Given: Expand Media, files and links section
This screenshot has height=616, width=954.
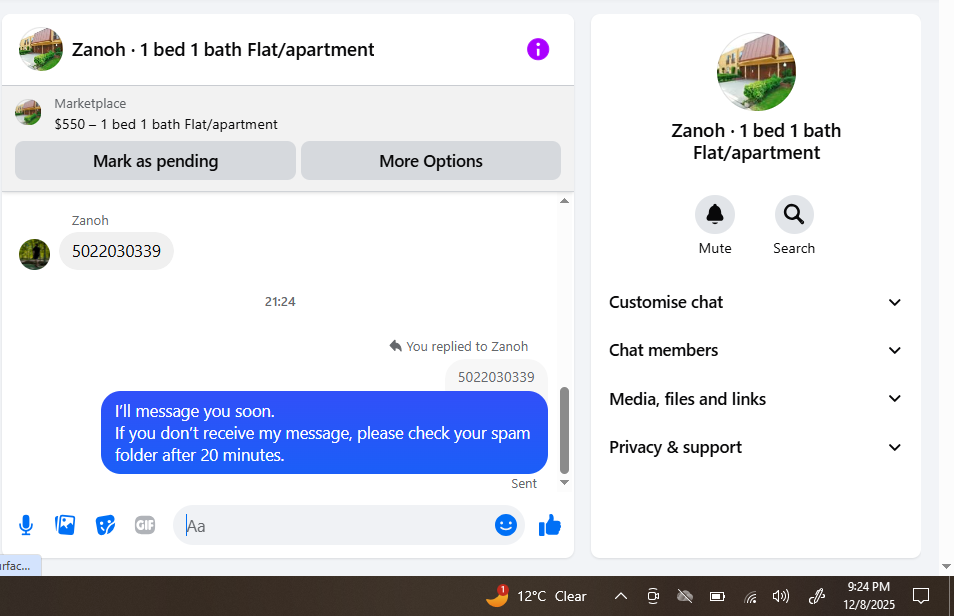Looking at the screenshot, I should [756, 399].
